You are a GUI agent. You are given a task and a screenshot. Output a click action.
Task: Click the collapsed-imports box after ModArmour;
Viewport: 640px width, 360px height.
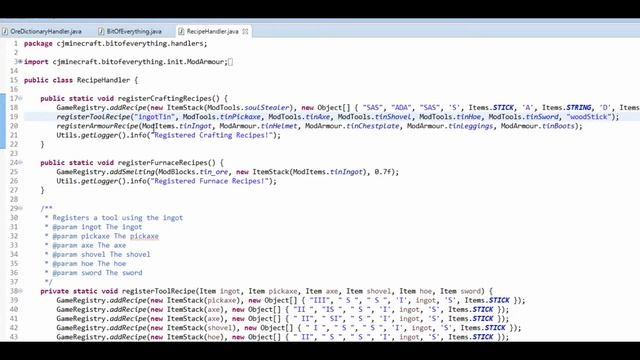point(231,62)
